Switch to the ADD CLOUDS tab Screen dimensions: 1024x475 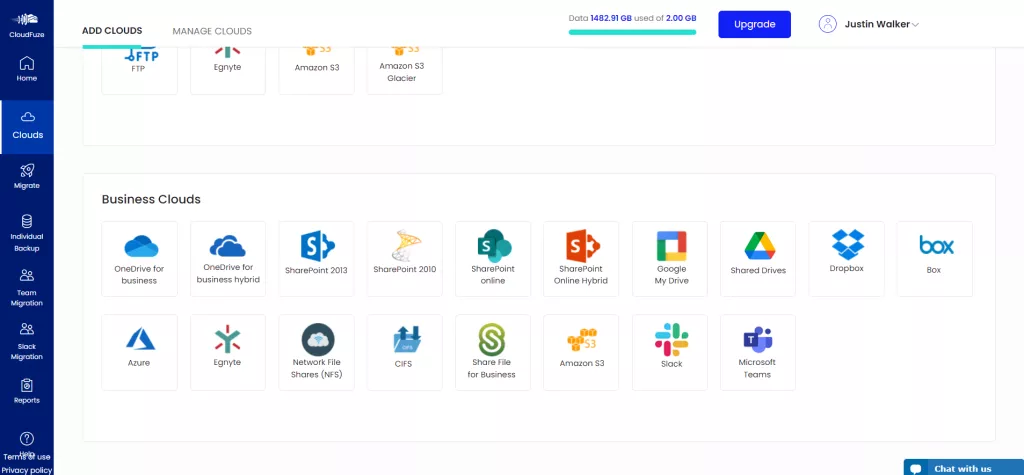click(x=112, y=31)
